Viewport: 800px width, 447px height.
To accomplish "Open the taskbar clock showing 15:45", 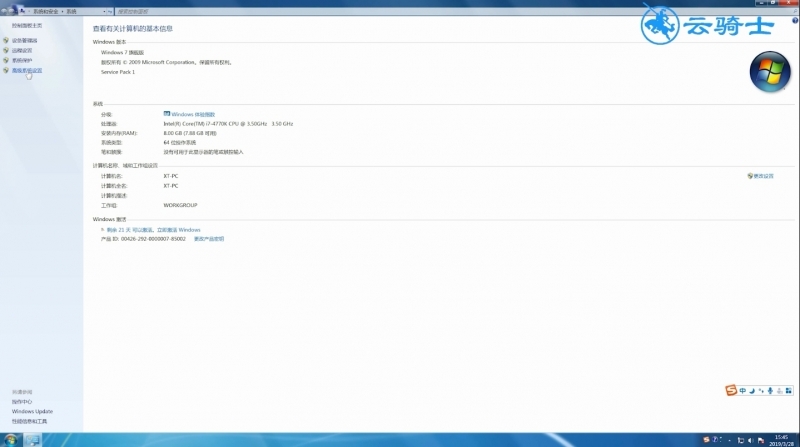I will pos(782,440).
